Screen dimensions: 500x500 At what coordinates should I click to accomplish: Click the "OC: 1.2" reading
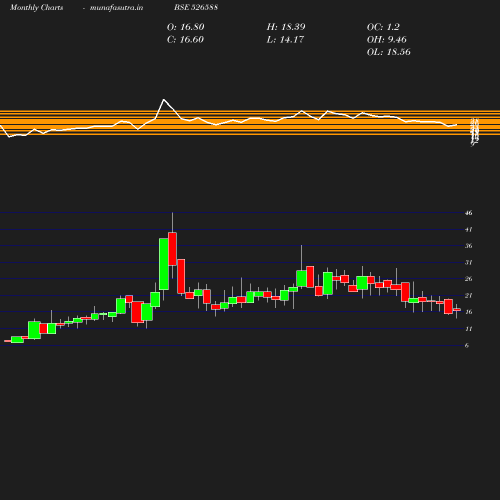pyautogui.click(x=383, y=27)
